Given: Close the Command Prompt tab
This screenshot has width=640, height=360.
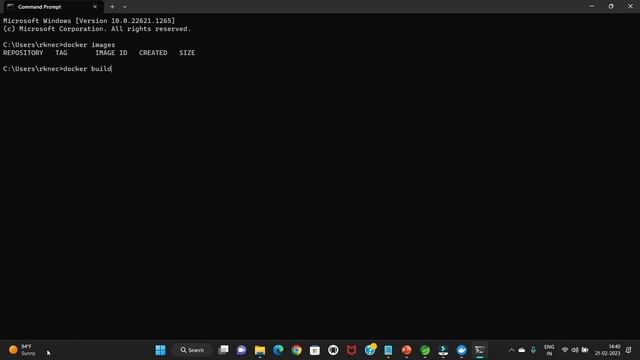Looking at the screenshot, I should point(95,7).
